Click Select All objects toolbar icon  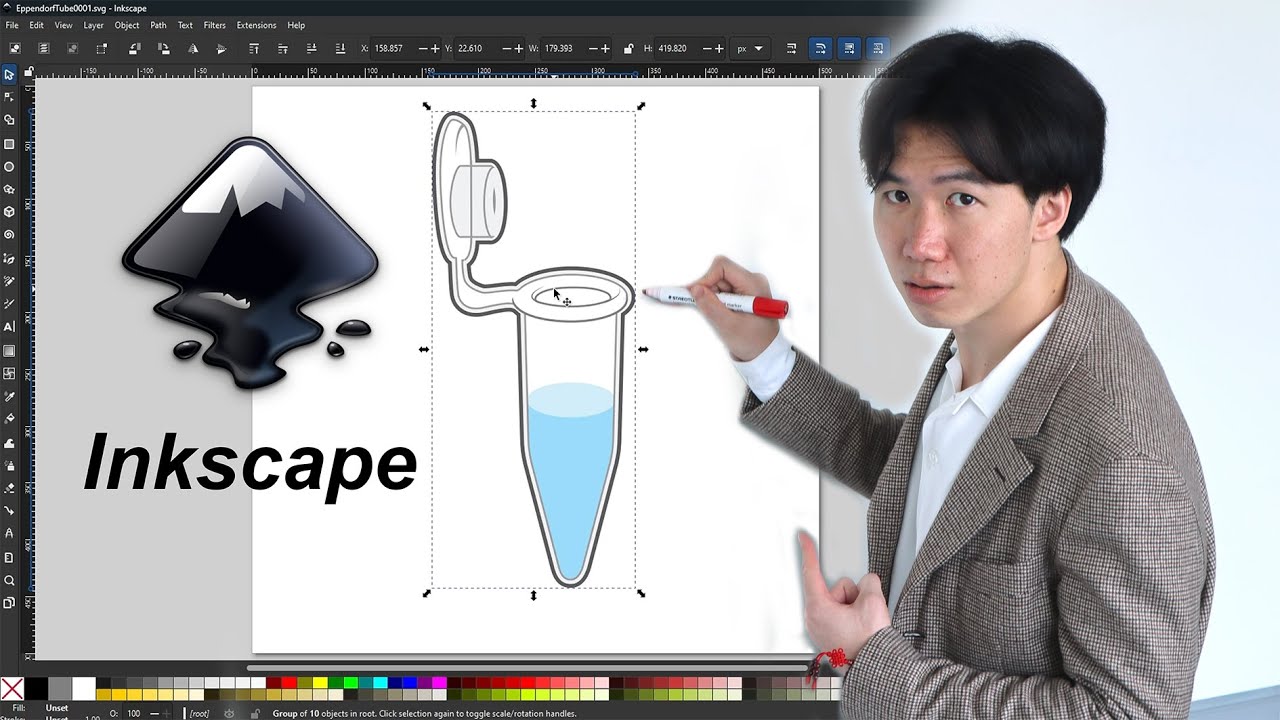[x=14, y=48]
